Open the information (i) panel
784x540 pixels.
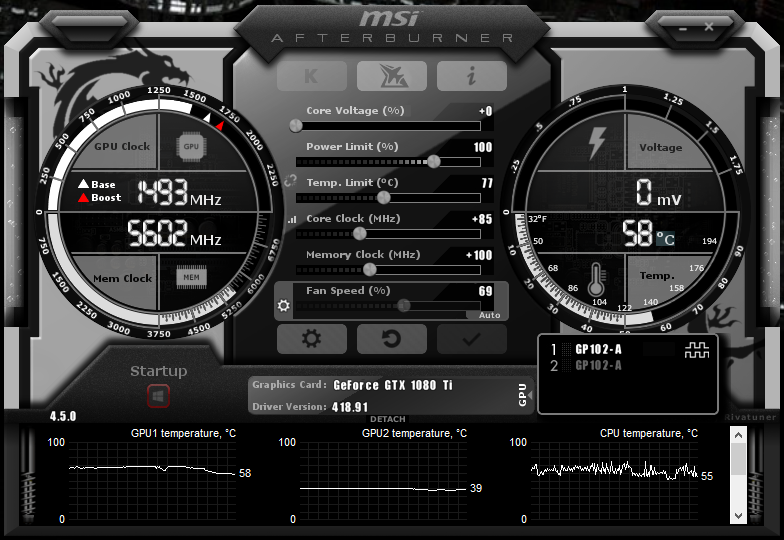[472, 76]
